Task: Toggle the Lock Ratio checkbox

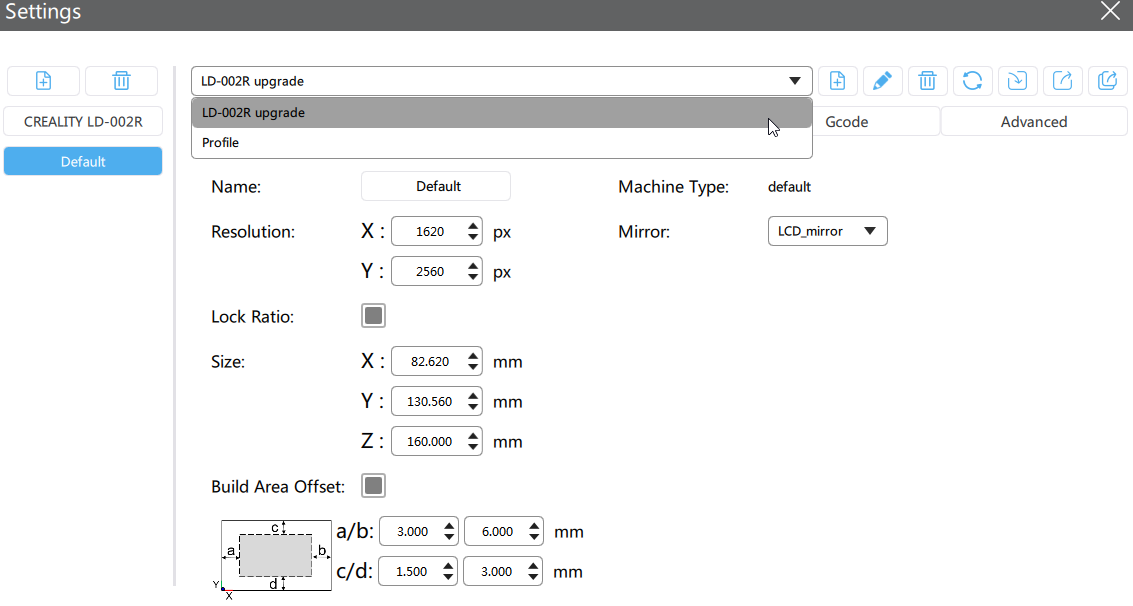Action: point(373,316)
